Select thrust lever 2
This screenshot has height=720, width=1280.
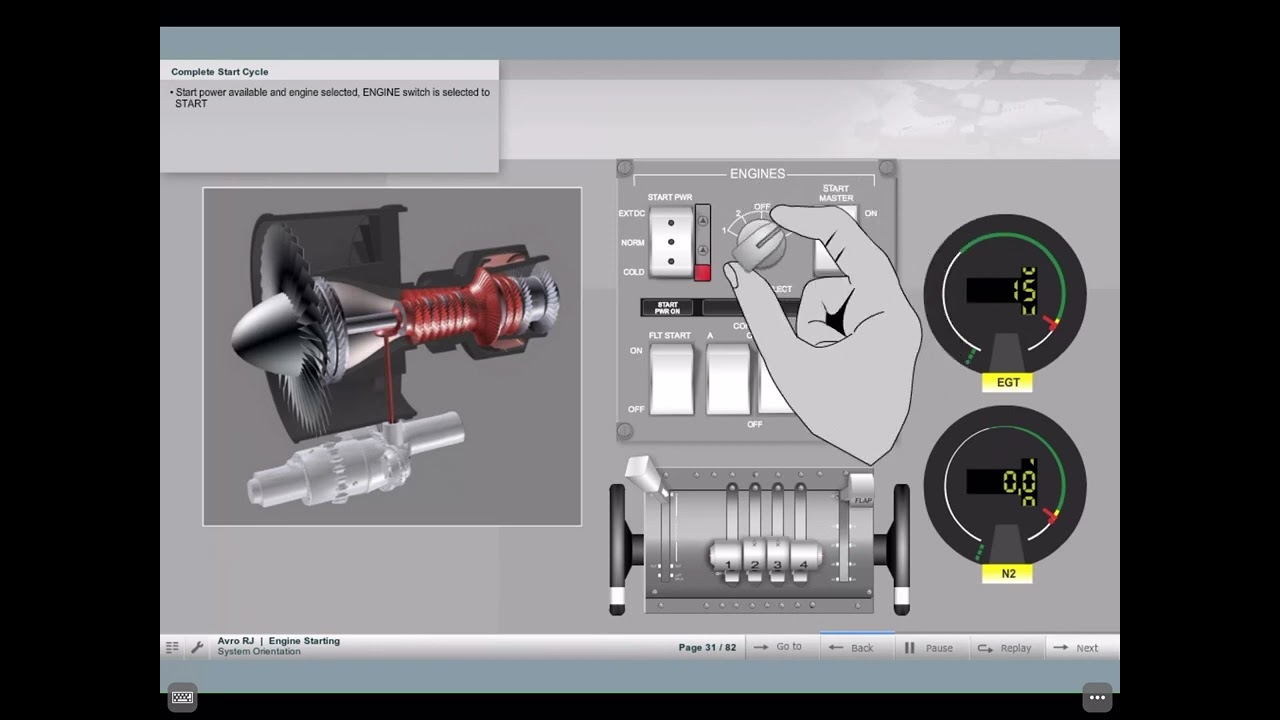(x=755, y=561)
